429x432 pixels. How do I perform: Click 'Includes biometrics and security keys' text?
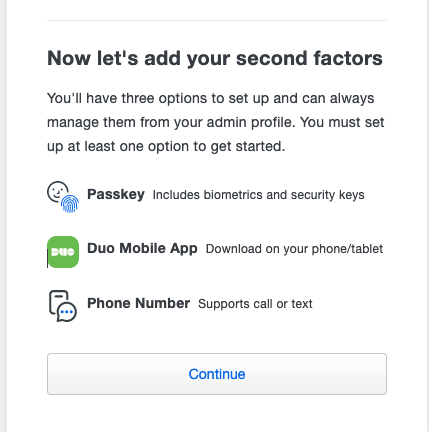(x=258, y=195)
